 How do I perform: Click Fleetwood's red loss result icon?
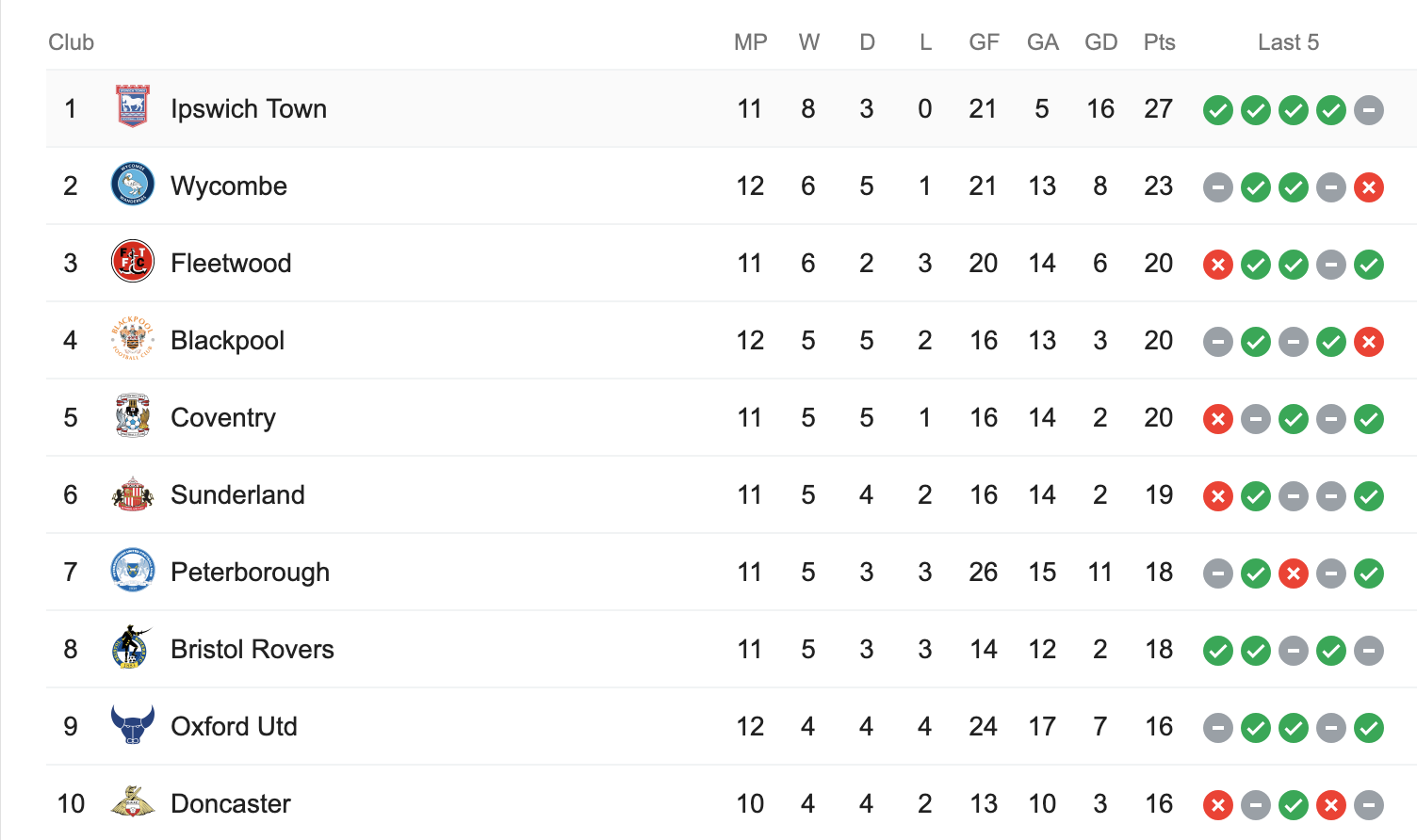[x=1217, y=265]
